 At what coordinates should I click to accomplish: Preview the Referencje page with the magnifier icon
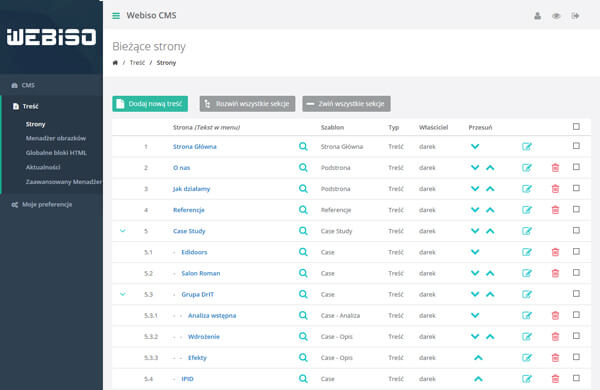click(303, 210)
